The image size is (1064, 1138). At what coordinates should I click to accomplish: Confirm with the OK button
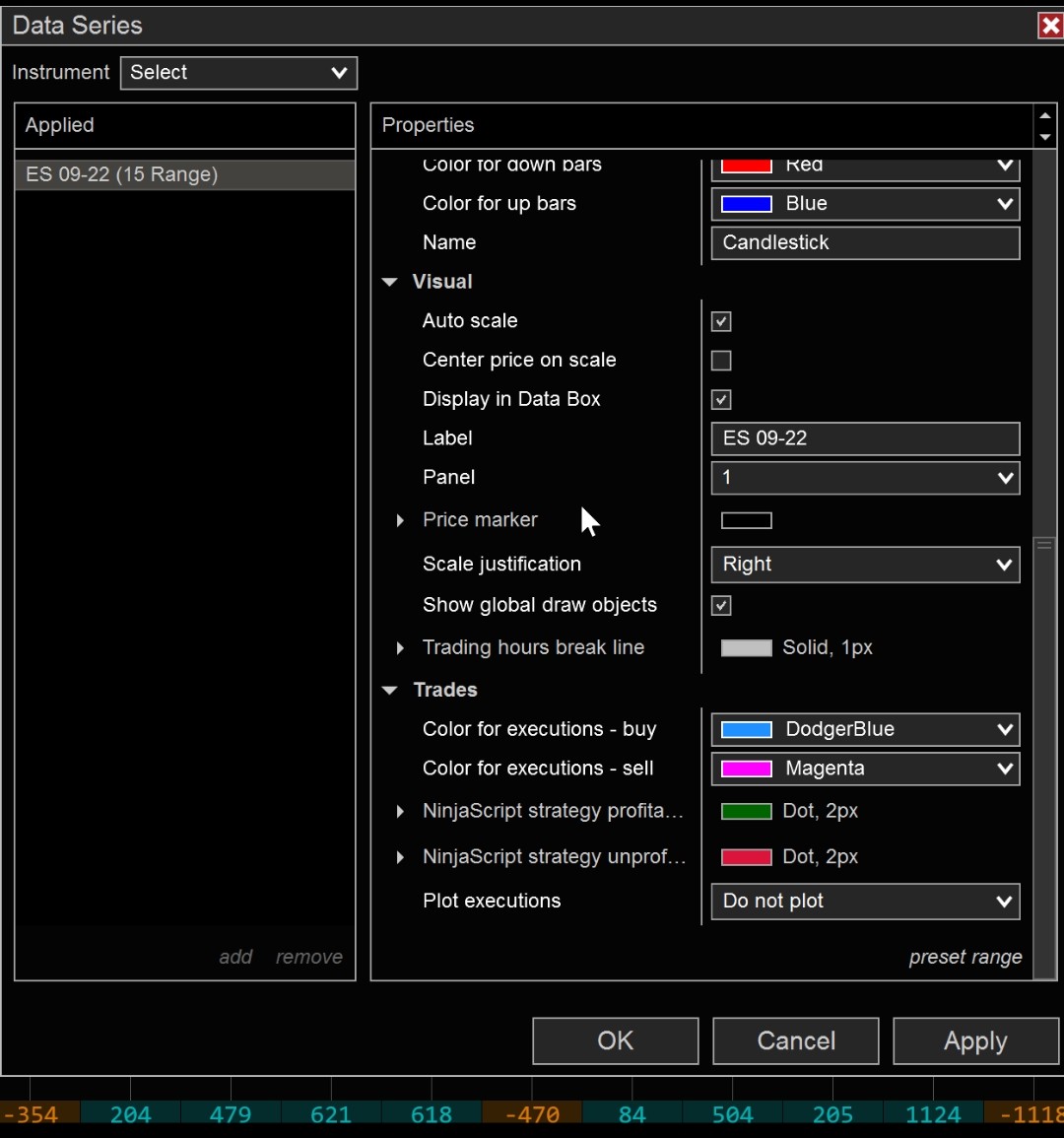616,1040
